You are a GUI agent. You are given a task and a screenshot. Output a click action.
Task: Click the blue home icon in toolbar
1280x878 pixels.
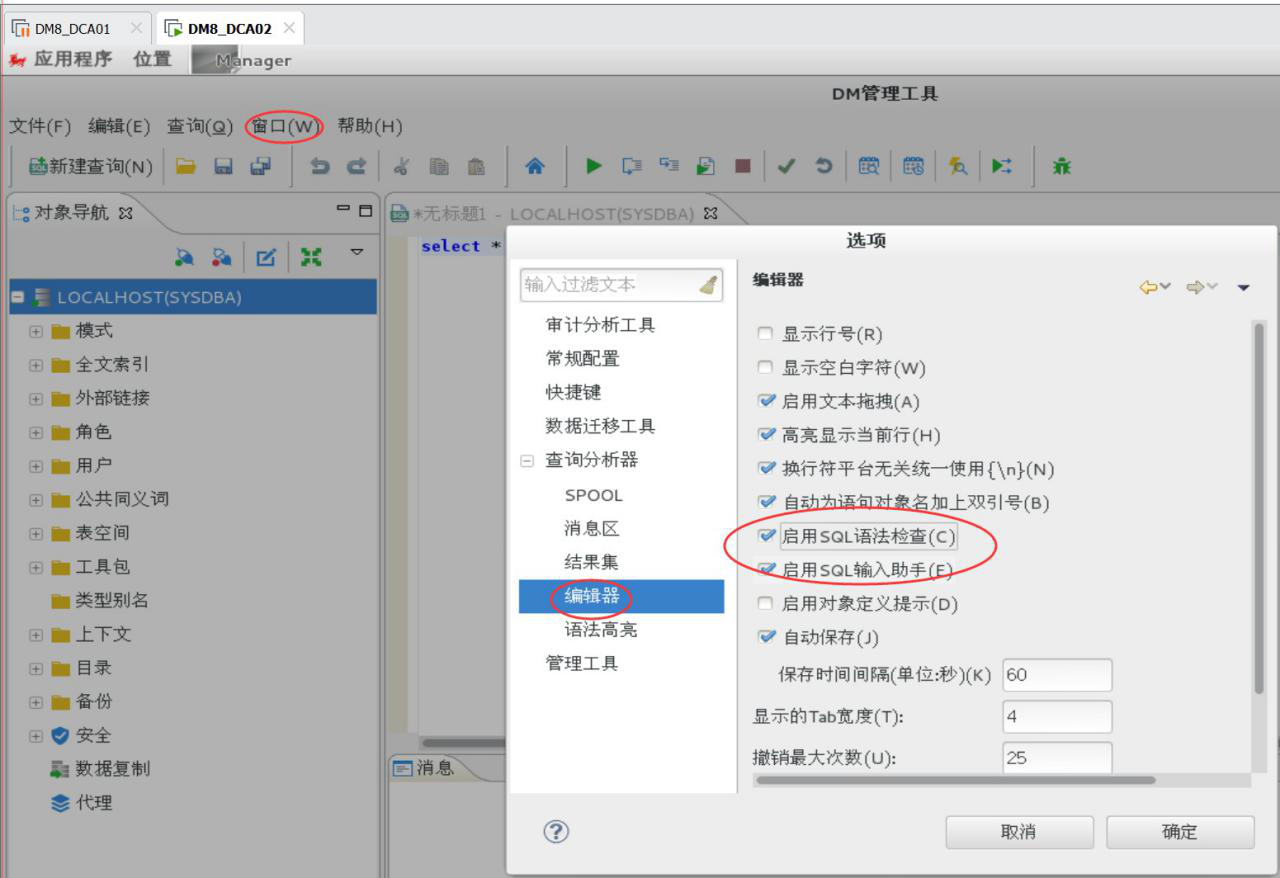tap(535, 167)
